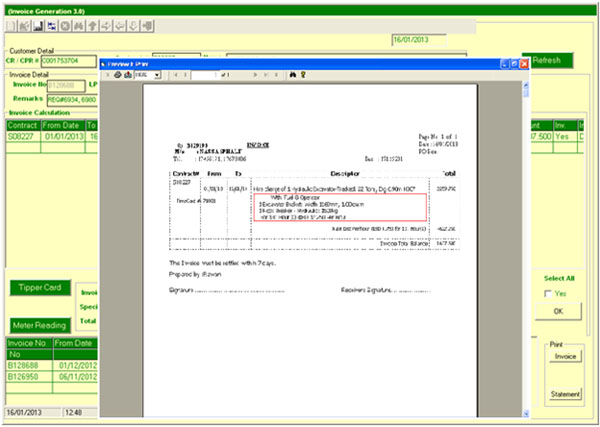
Task: Click the page number field in preview toolbar
Action: pyautogui.click(x=204, y=75)
